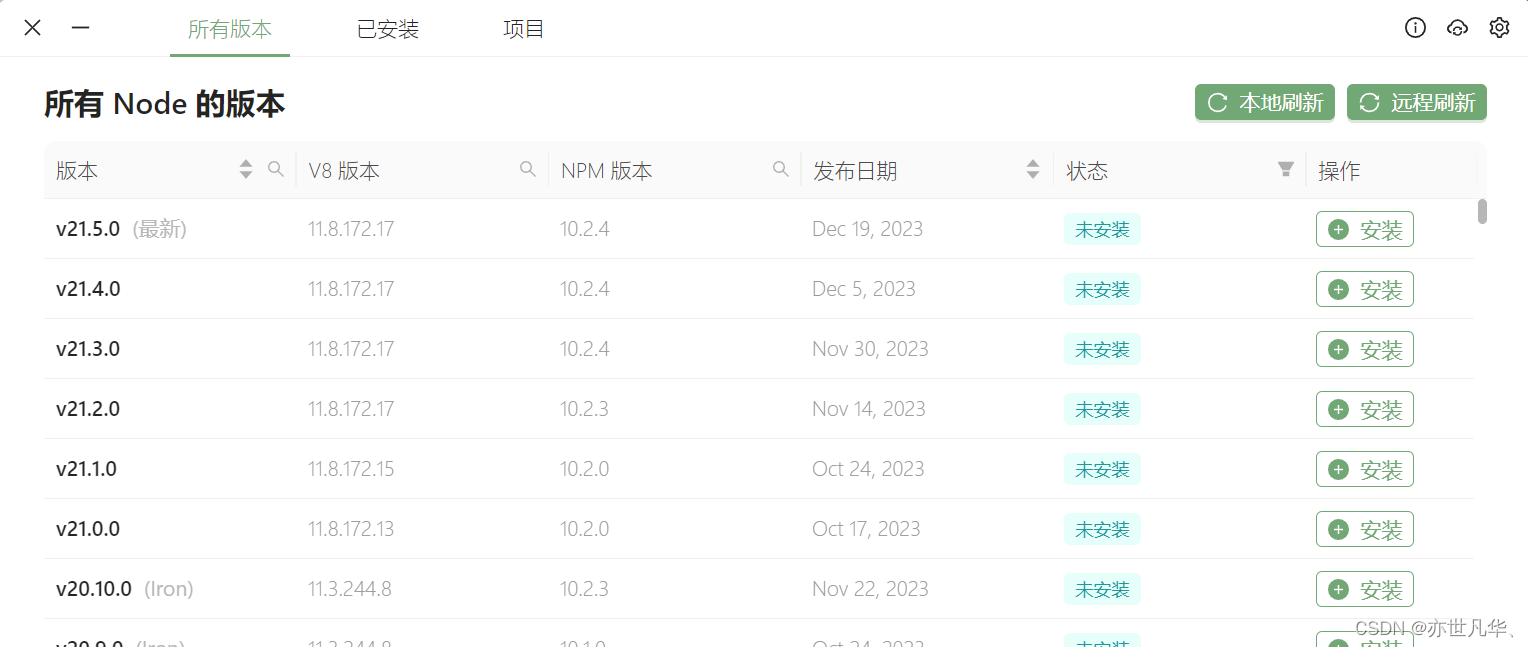The height and width of the screenshot is (647, 1528).
Task: Install Node v21.1.0
Action: [1365, 469]
